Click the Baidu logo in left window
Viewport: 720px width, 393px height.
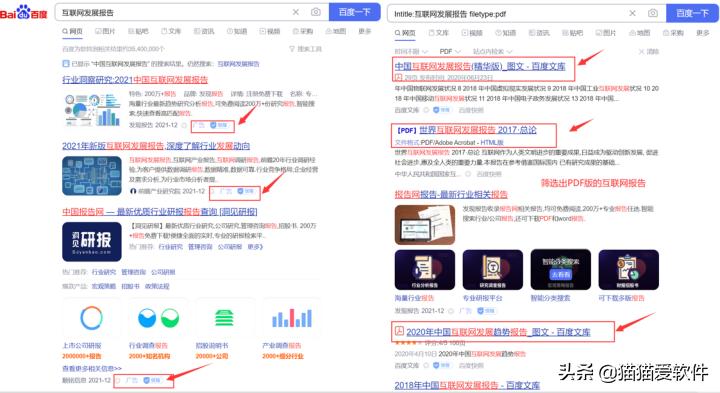[23, 12]
